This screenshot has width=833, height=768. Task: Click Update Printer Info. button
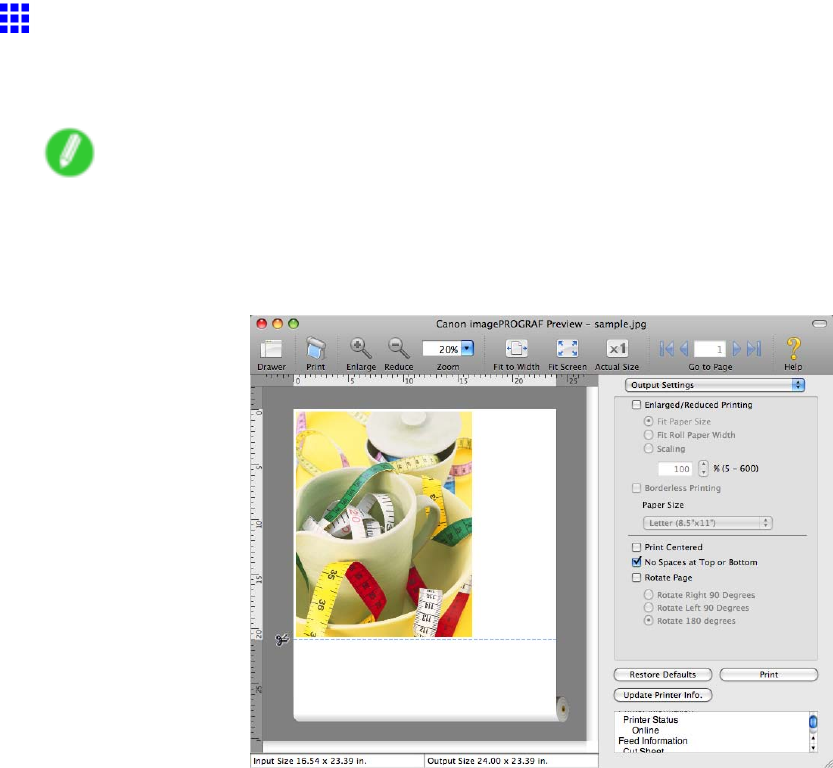pos(662,695)
